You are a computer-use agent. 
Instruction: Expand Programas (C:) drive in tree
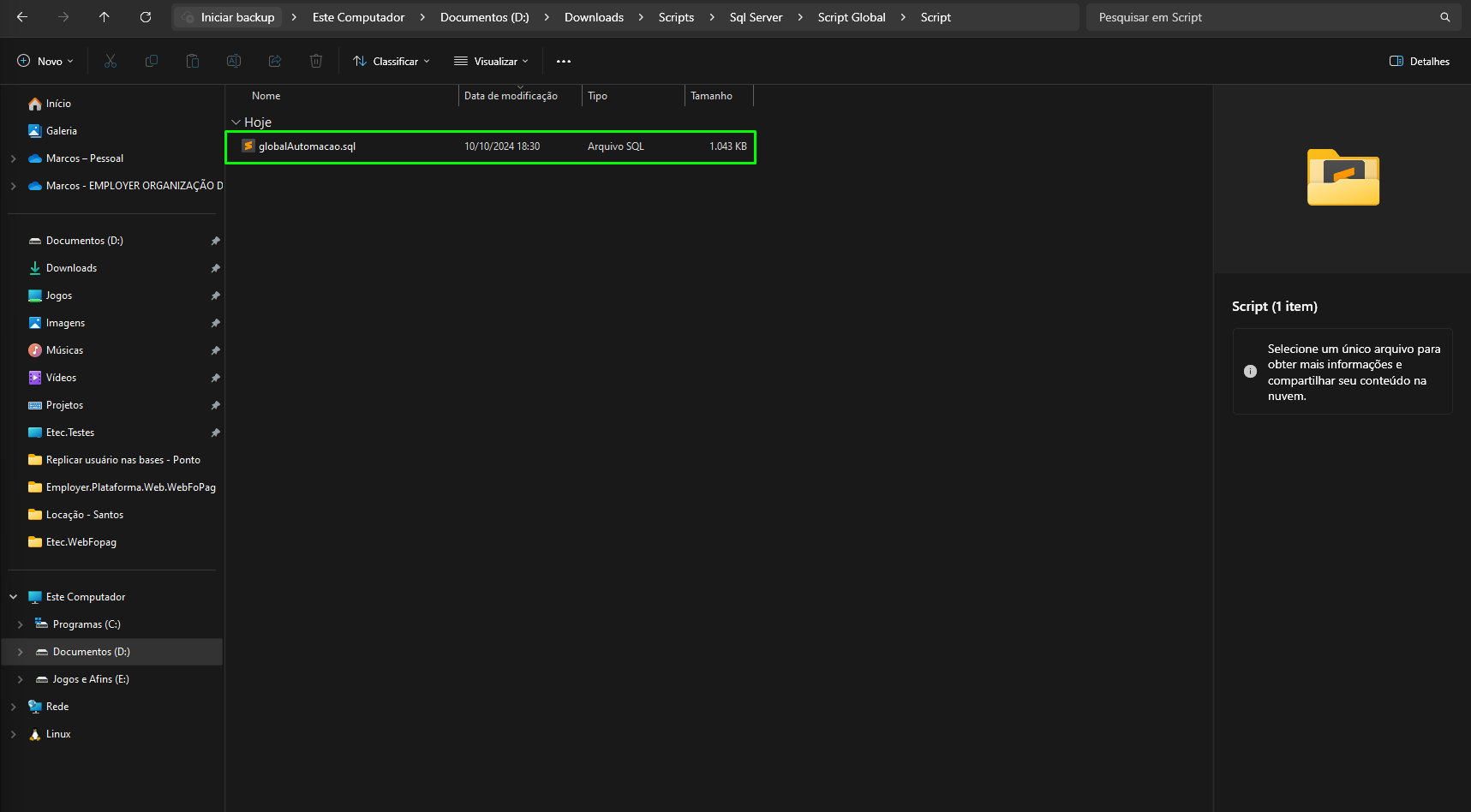21,624
